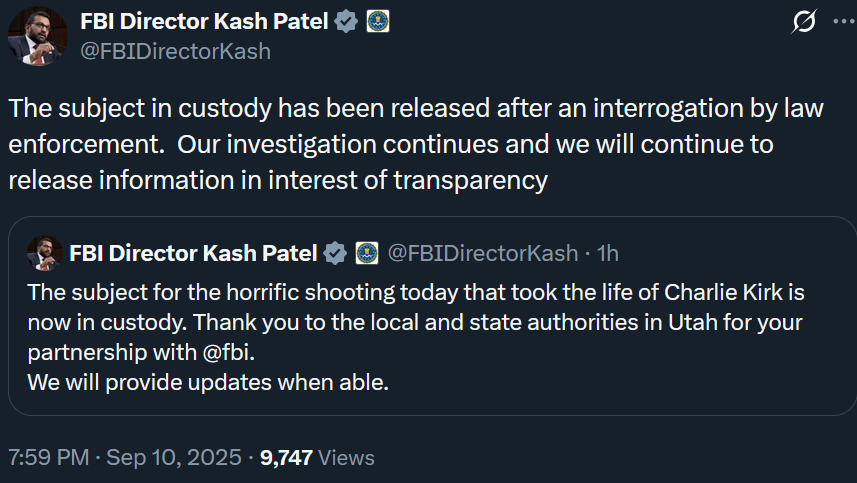The image size is (857, 483).
Task: Click the 9,747 Views count
Action: click(317, 458)
